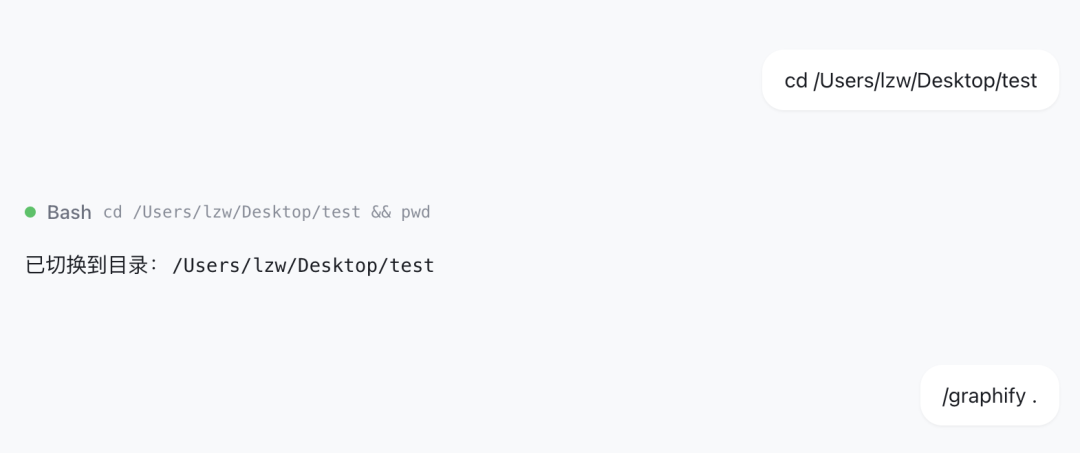
Task: Select the "/graphify ." message bubble
Action: pos(989,395)
